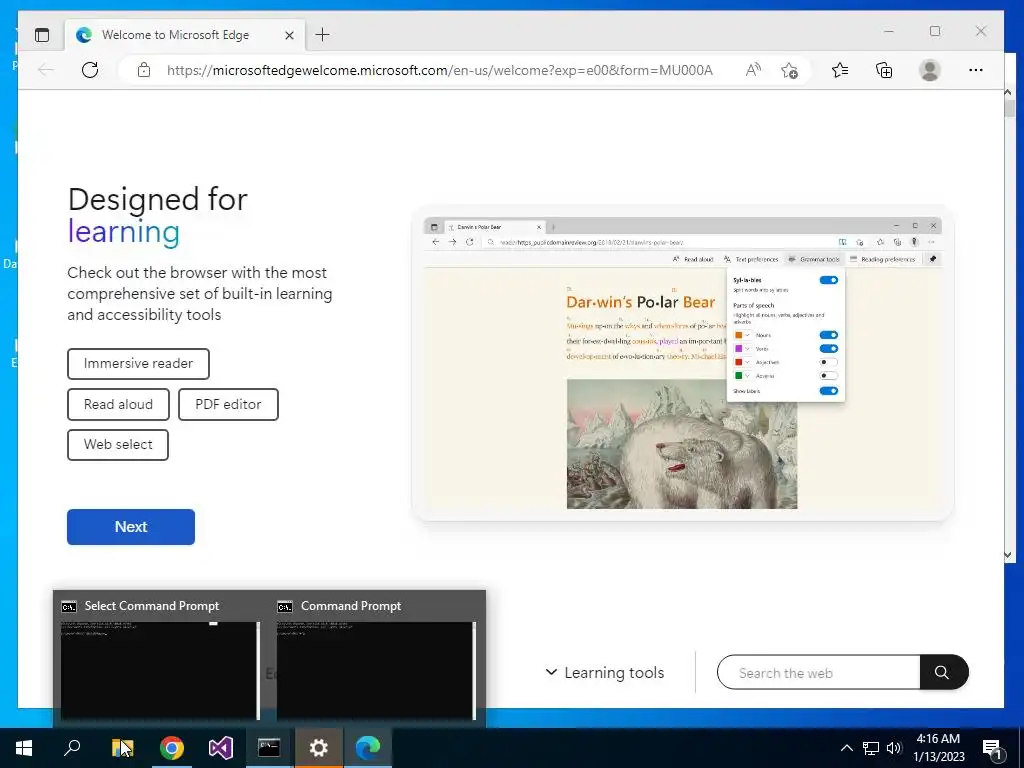Open the network status tray icon

(x=871, y=748)
